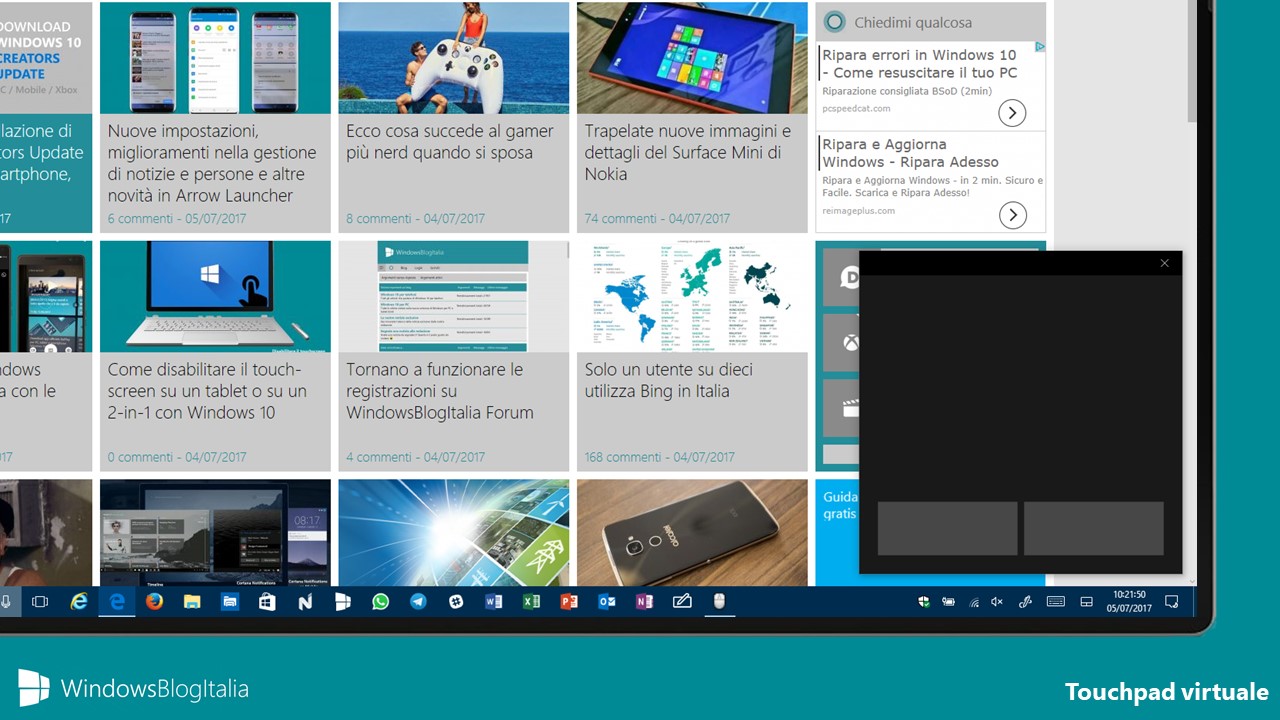
Task: Click the black Alcatel phone thumbnail
Action: click(x=692, y=533)
